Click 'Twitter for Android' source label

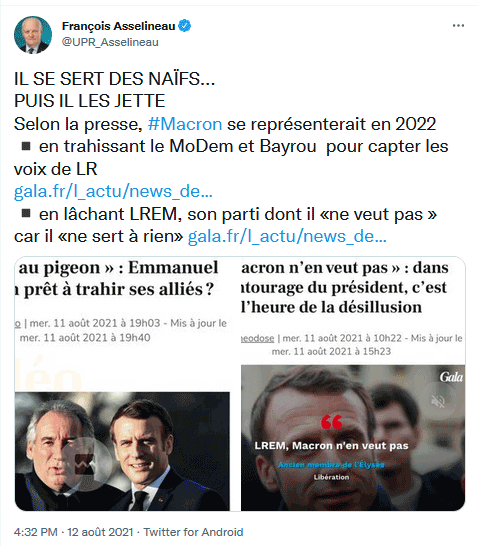193,532
